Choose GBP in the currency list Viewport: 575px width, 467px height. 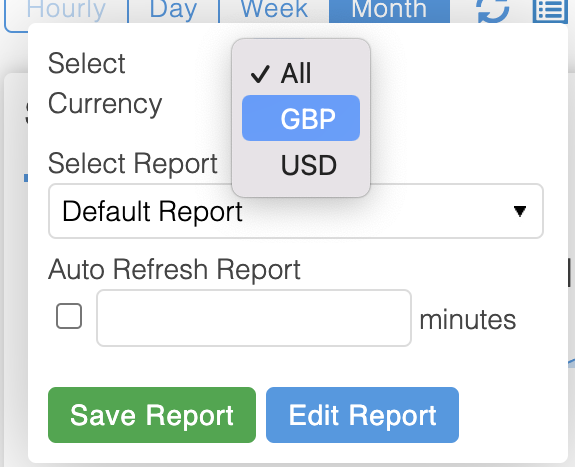tap(301, 118)
